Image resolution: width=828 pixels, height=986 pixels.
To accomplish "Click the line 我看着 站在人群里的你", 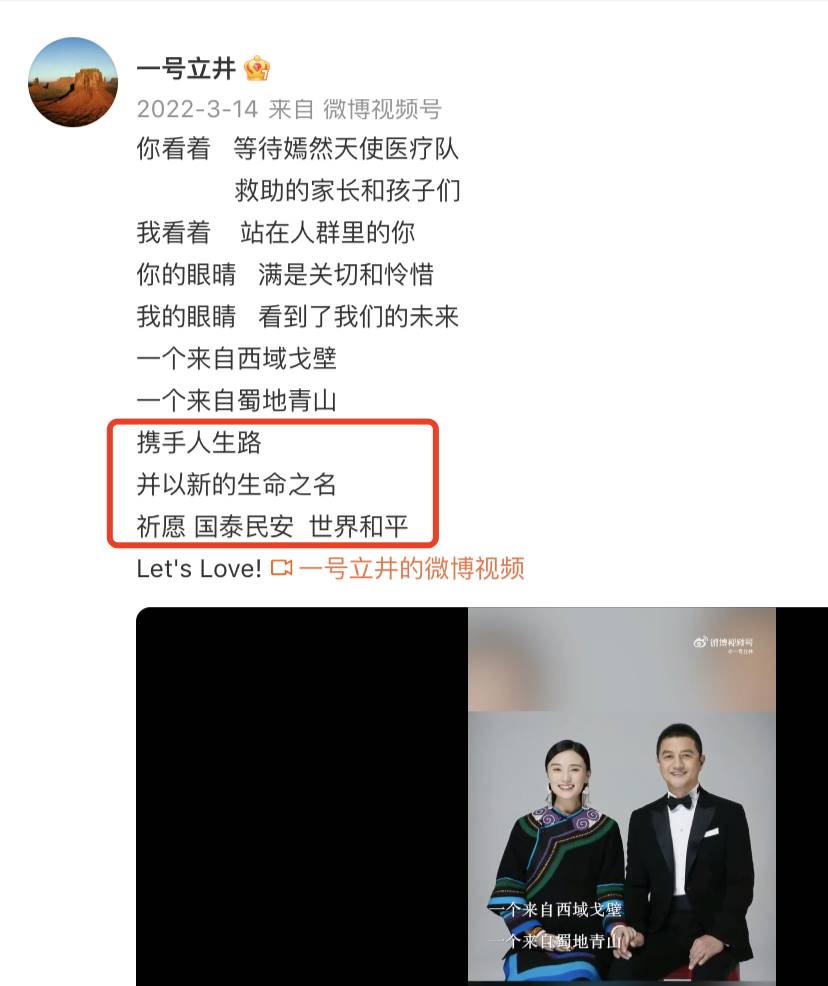I will [x=275, y=233].
